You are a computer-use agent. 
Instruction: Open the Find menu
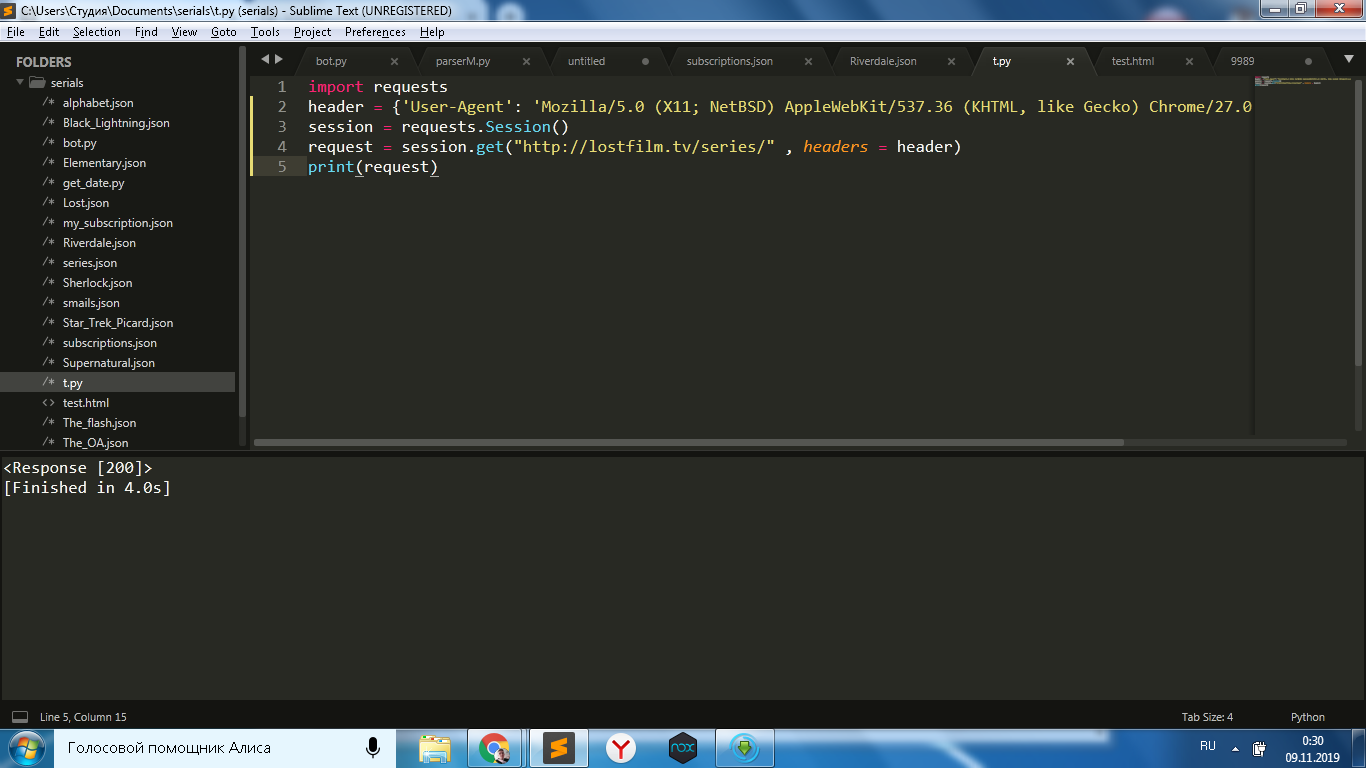click(146, 32)
